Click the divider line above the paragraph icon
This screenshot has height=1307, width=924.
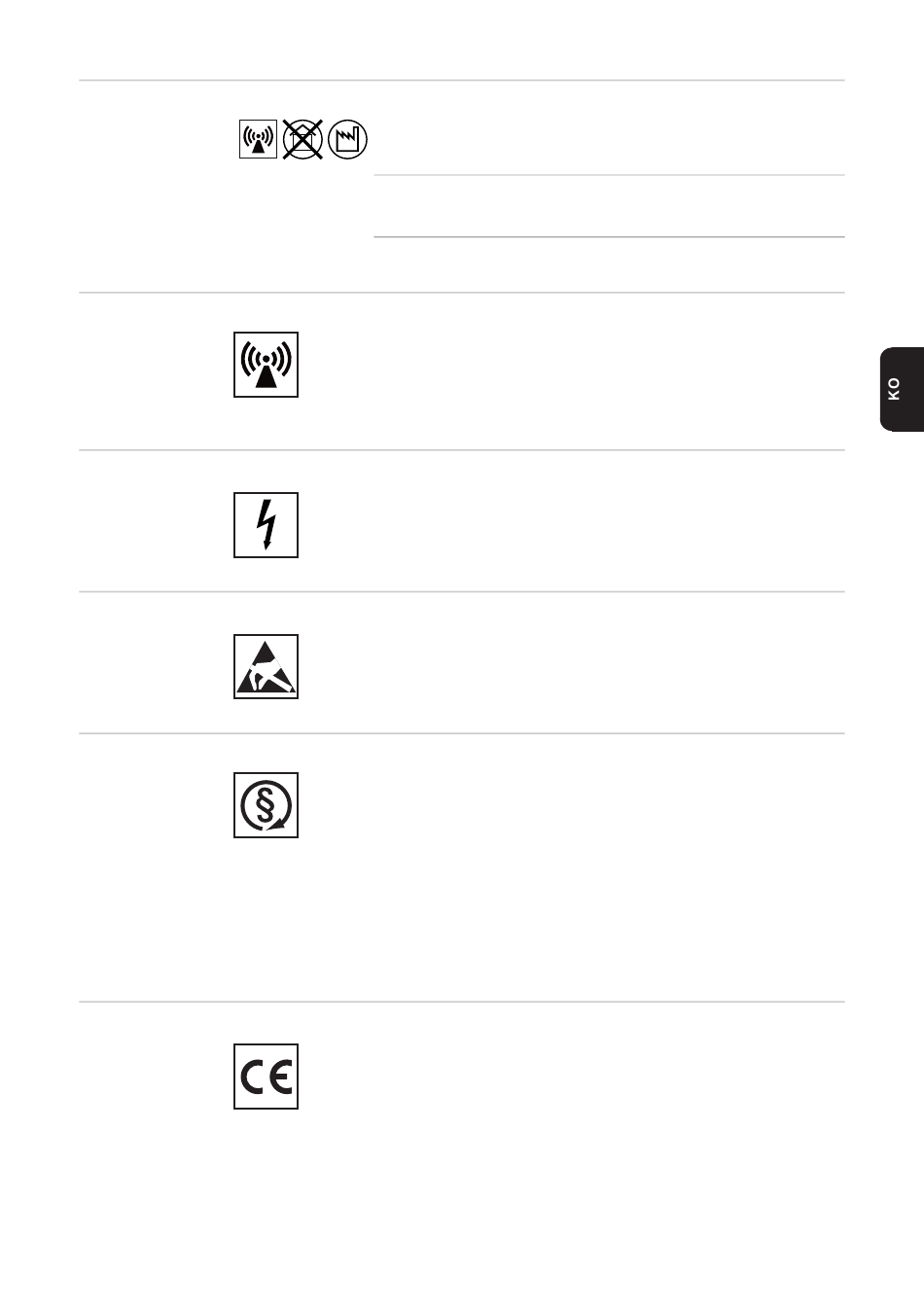click(461, 733)
